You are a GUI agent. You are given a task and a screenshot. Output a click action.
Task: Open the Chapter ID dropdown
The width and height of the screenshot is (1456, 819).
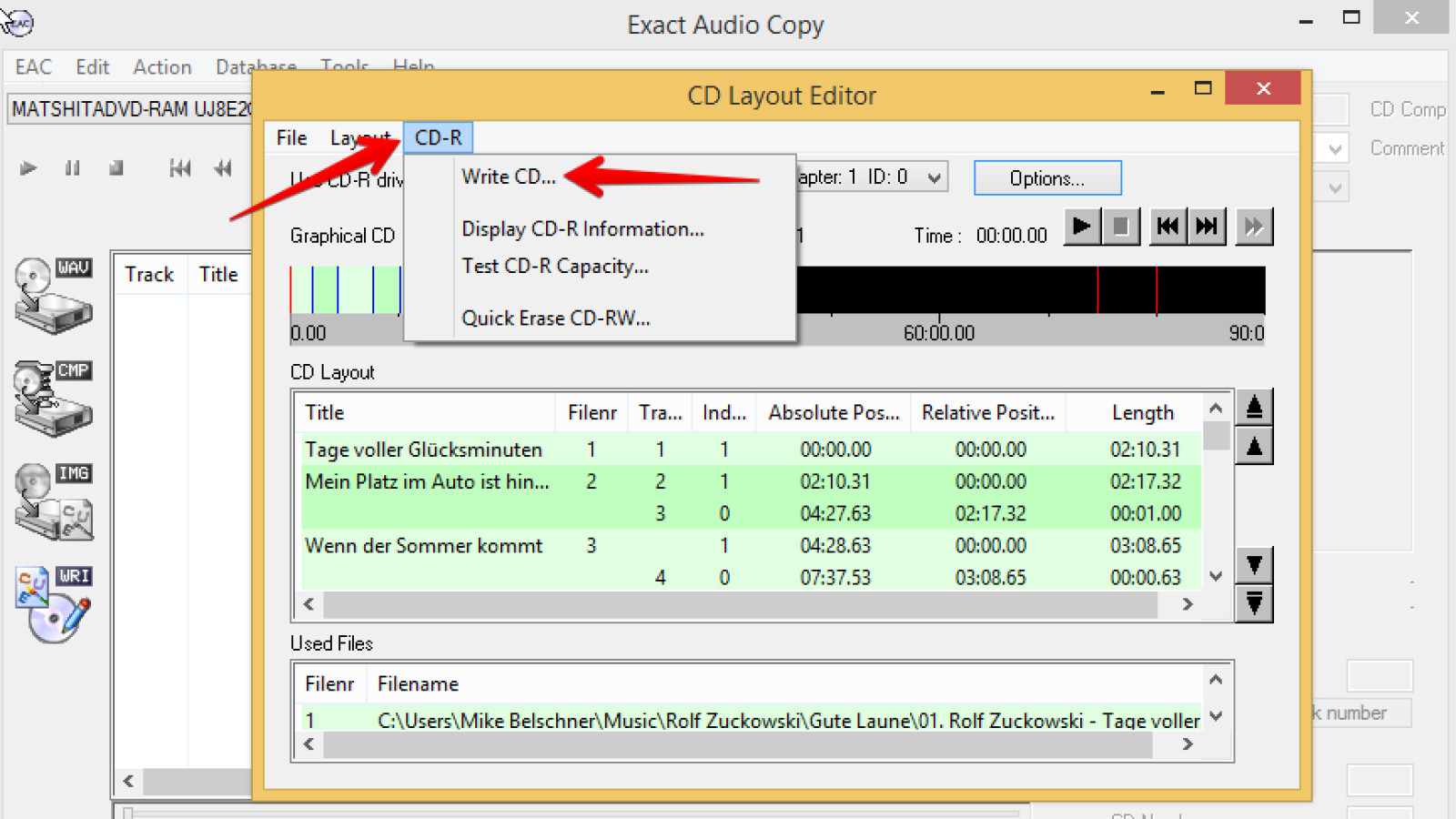click(x=933, y=177)
